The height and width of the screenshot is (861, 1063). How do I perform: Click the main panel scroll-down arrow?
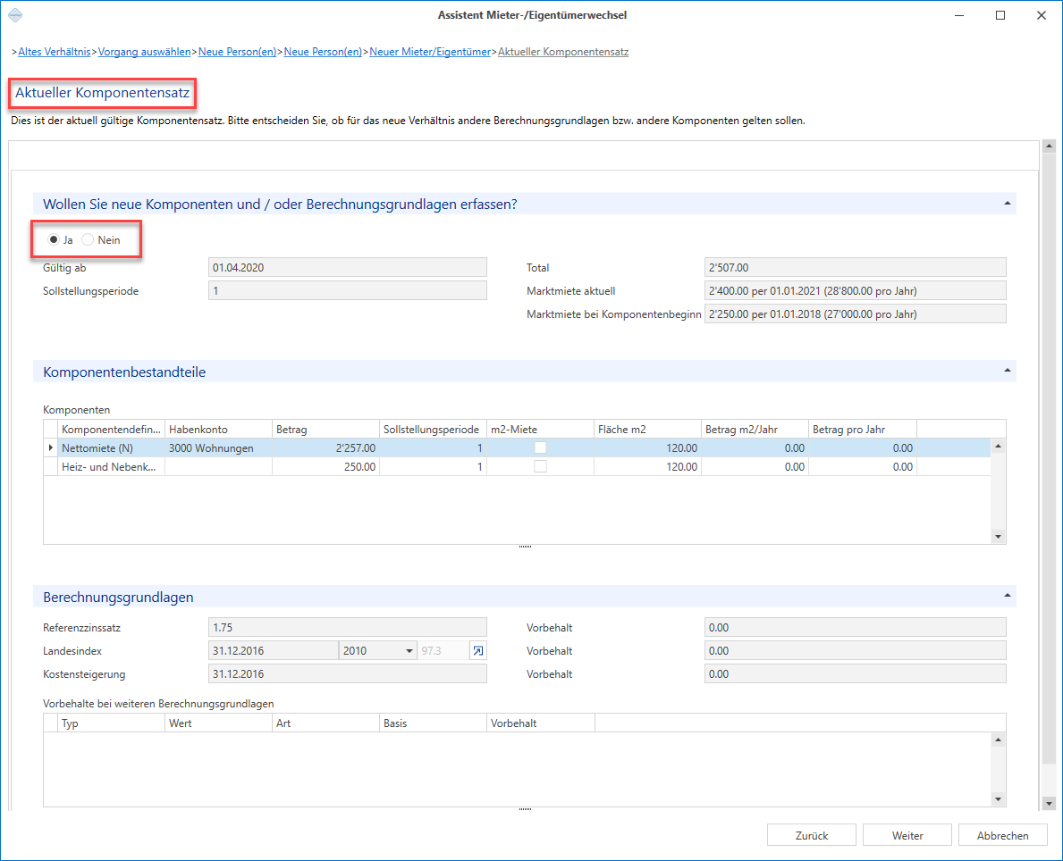pos(1049,803)
